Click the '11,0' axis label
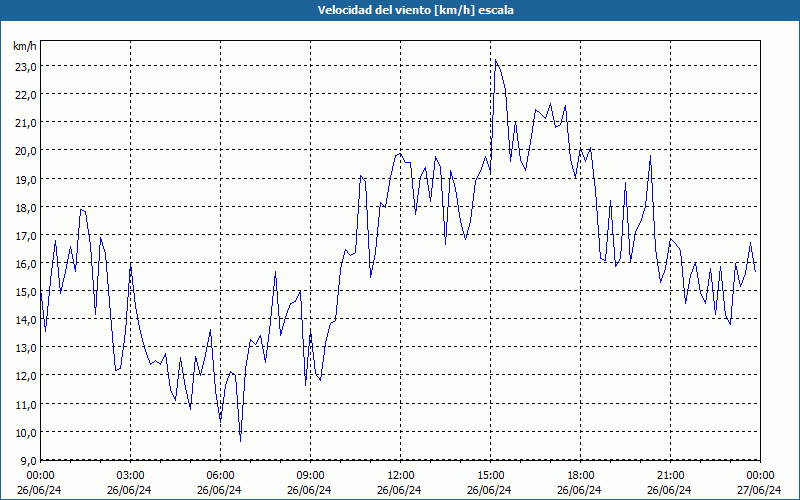 pos(26,405)
